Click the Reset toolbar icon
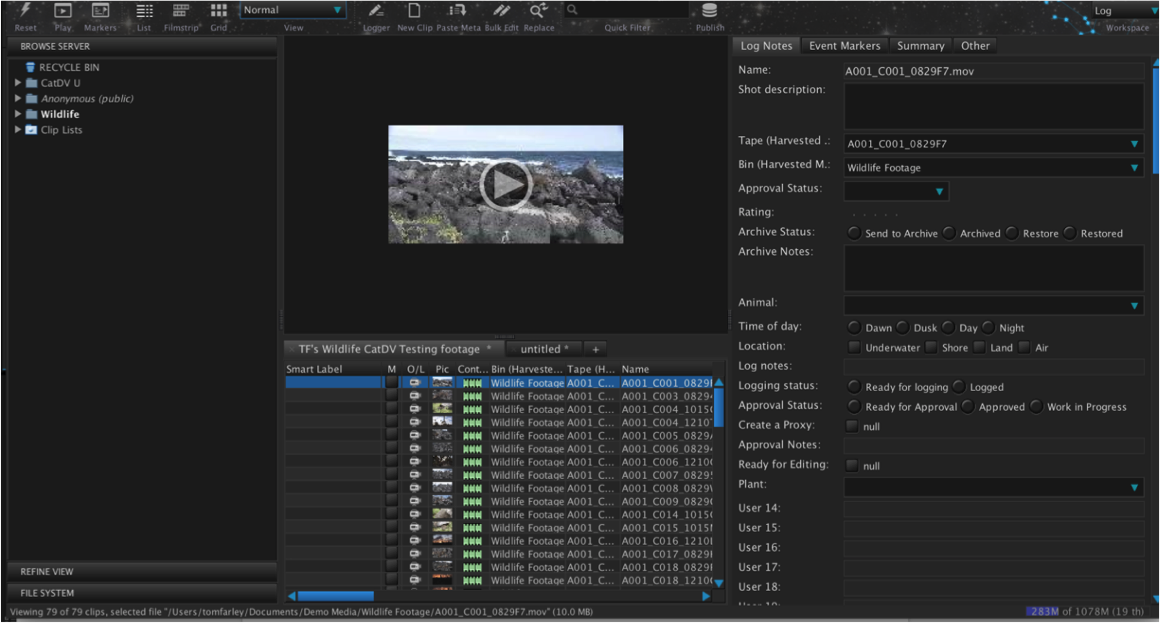 tap(25, 11)
